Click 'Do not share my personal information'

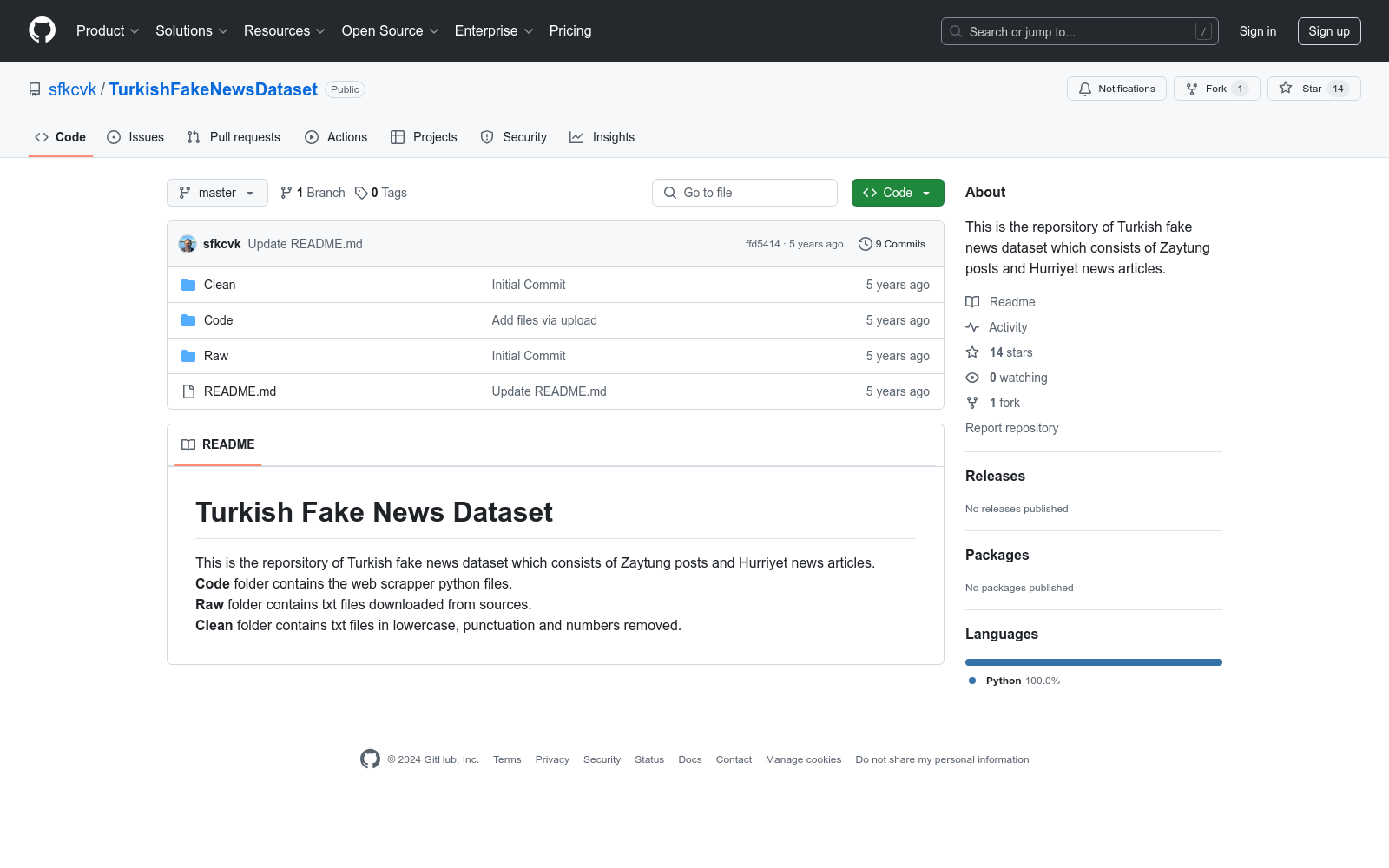[942, 759]
